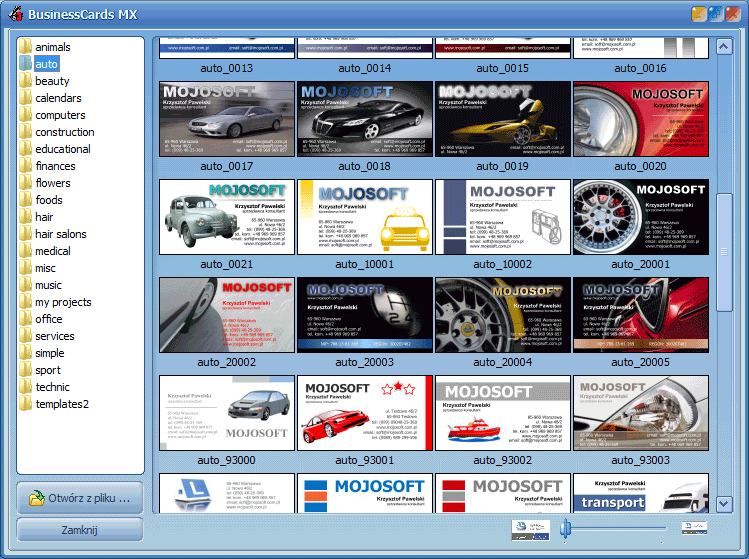Viewport: 749px width, 559px height.
Task: Select the computers category
Action: (60, 115)
